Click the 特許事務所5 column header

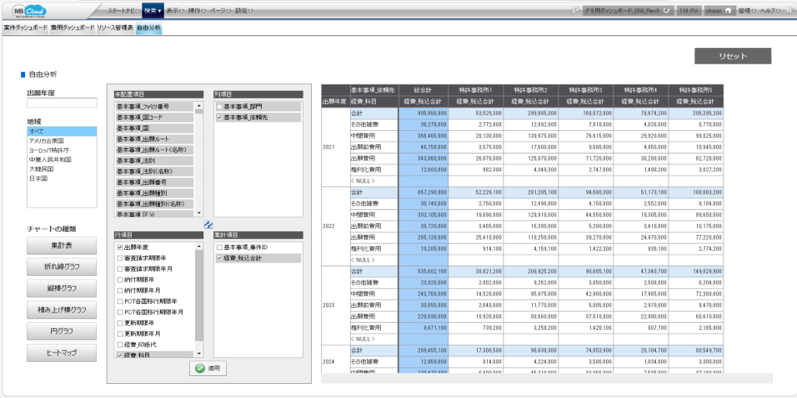click(696, 90)
